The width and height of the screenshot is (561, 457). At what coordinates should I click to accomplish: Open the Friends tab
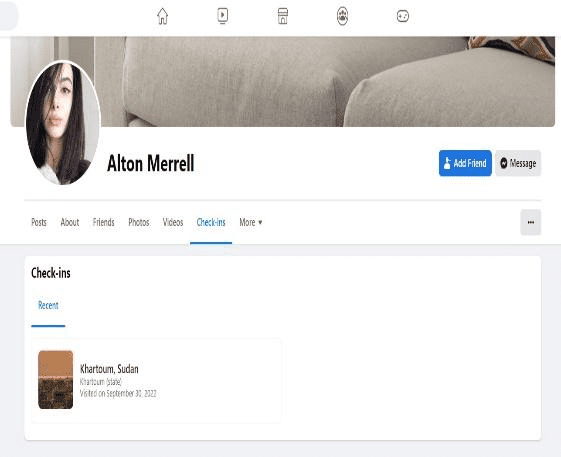[103, 222]
